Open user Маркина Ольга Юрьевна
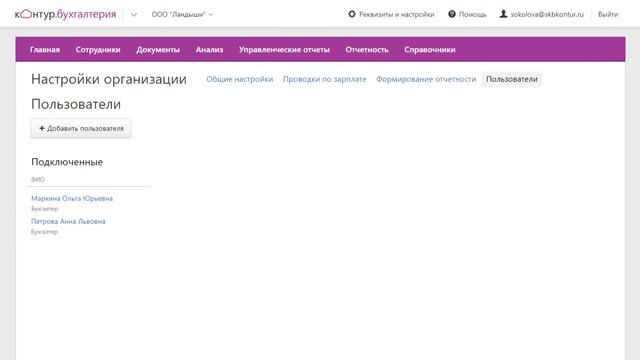This screenshot has width=640, height=360. click(x=72, y=198)
